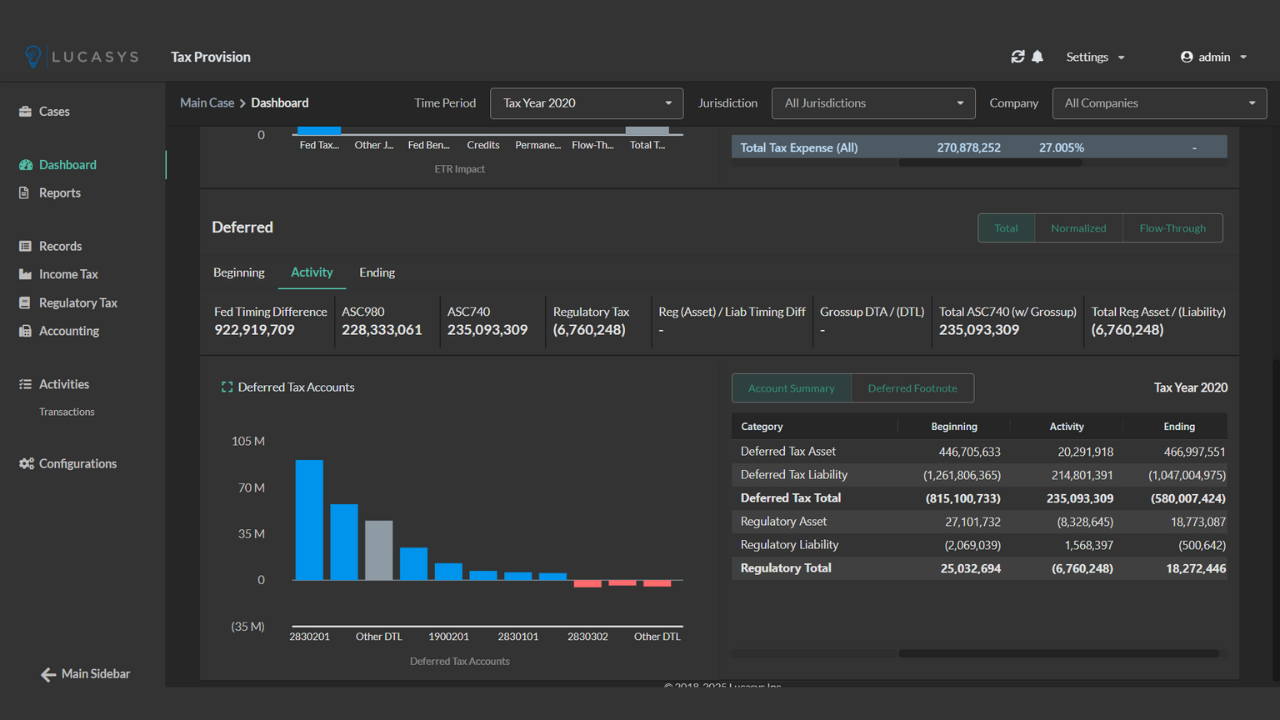1280x720 pixels.
Task: Expand the All Jurisdictions selector
Action: pos(872,103)
